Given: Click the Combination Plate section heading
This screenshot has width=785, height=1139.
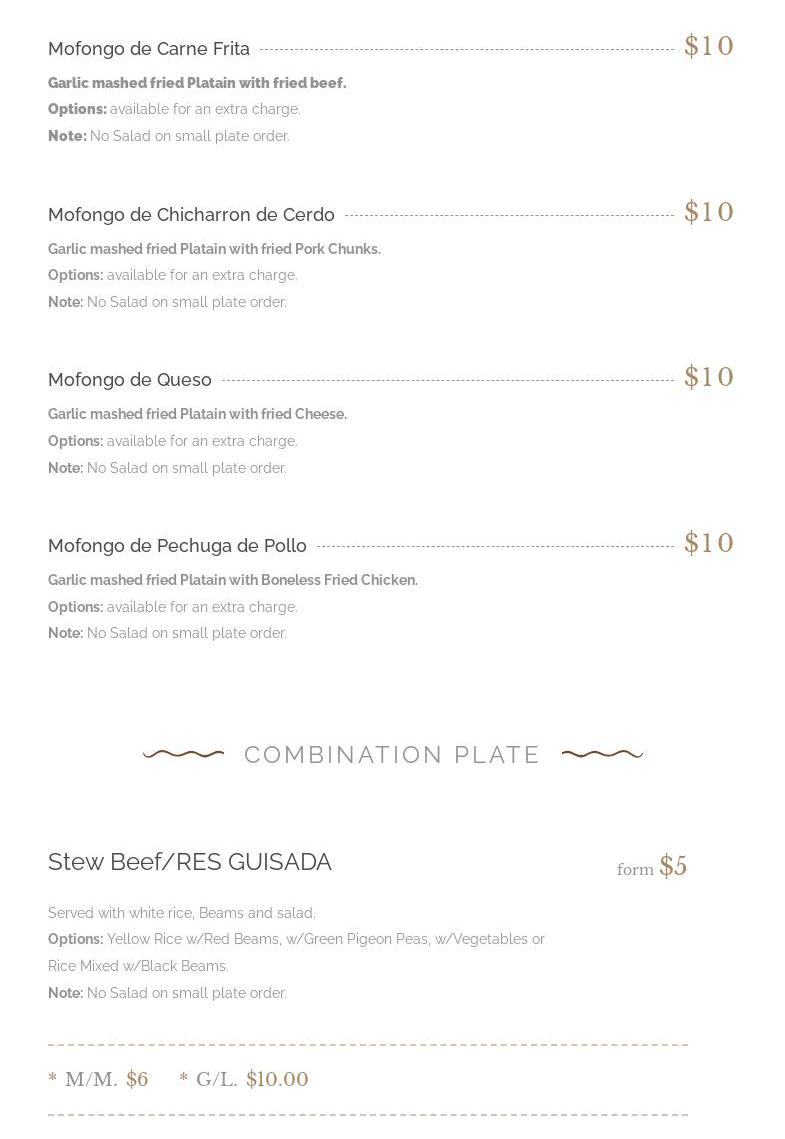Looking at the screenshot, I should click(392, 755).
